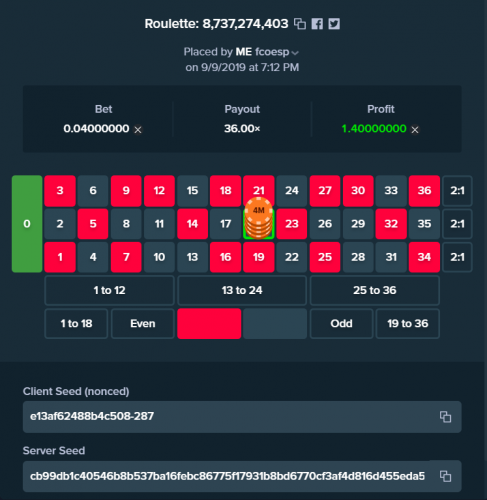This screenshot has width=487, height=500.
Task: Select number 11 on the board
Action: [159, 224]
